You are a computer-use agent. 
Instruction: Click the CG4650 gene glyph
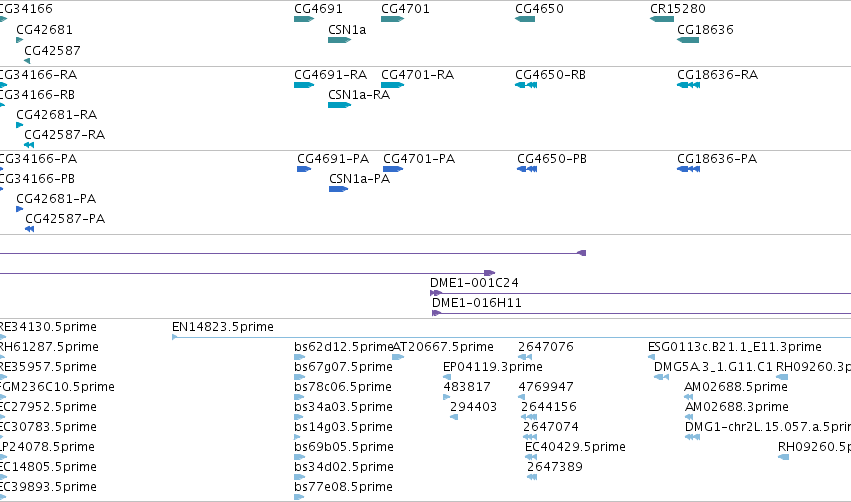click(x=525, y=19)
